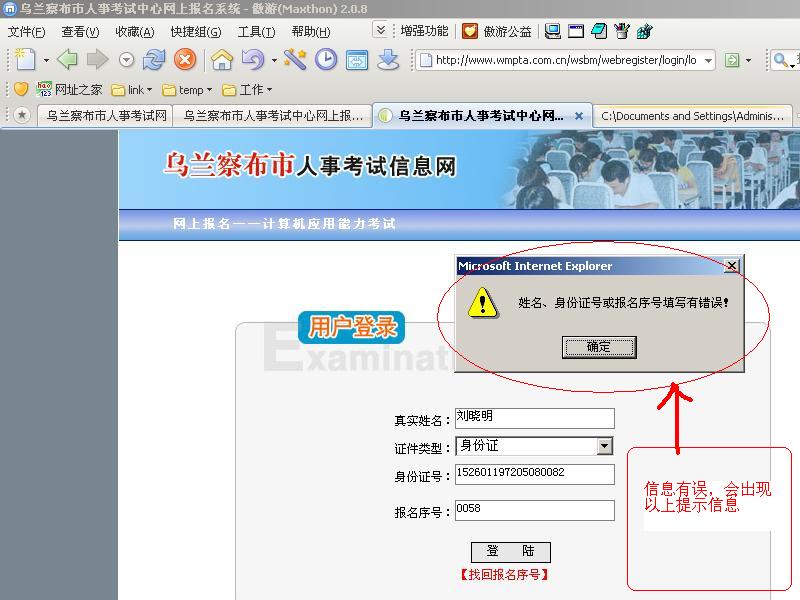
Task: Open the 快捷组(G) menu
Action: tap(196, 32)
